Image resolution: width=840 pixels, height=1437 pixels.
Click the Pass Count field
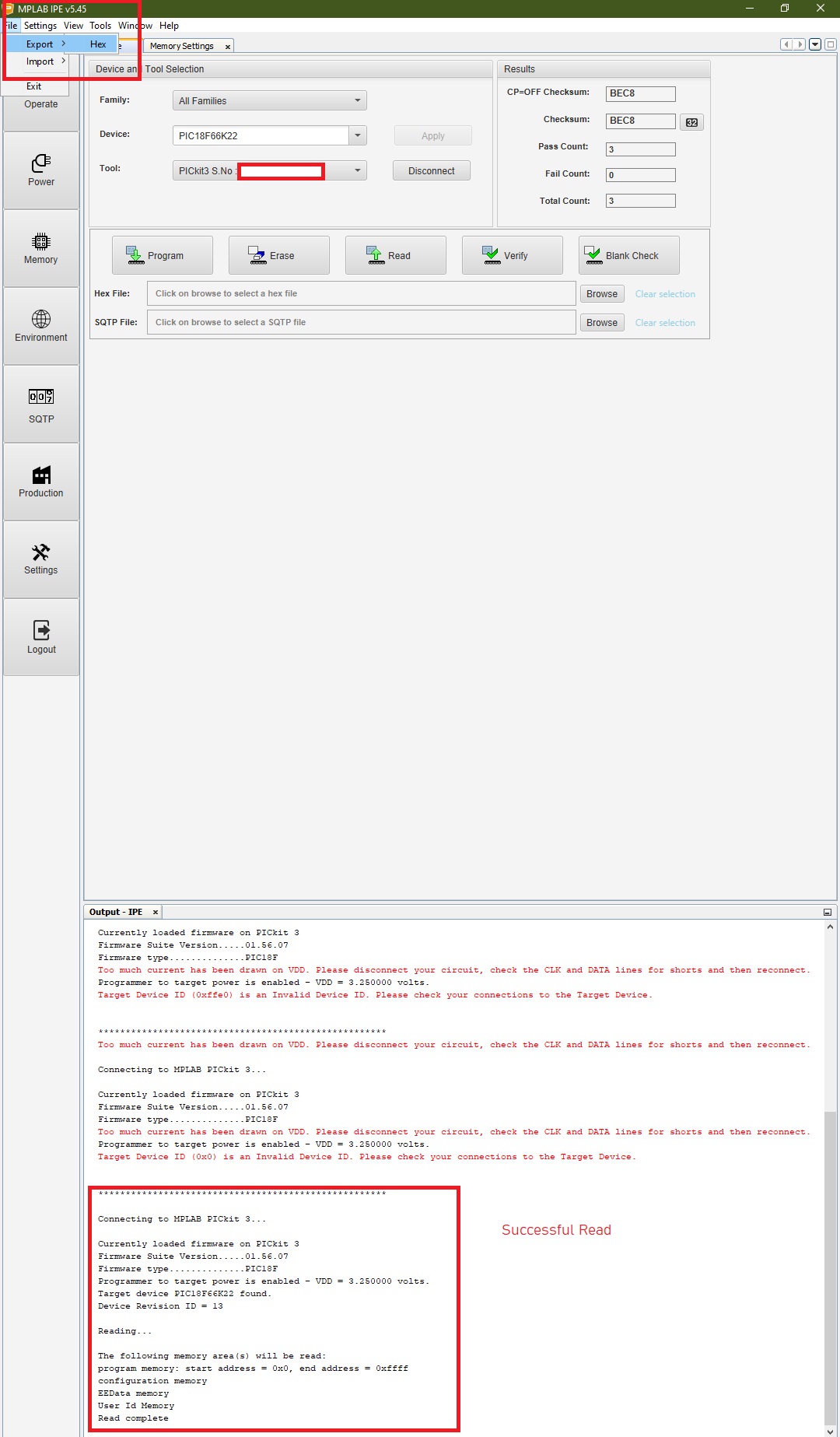(641, 149)
